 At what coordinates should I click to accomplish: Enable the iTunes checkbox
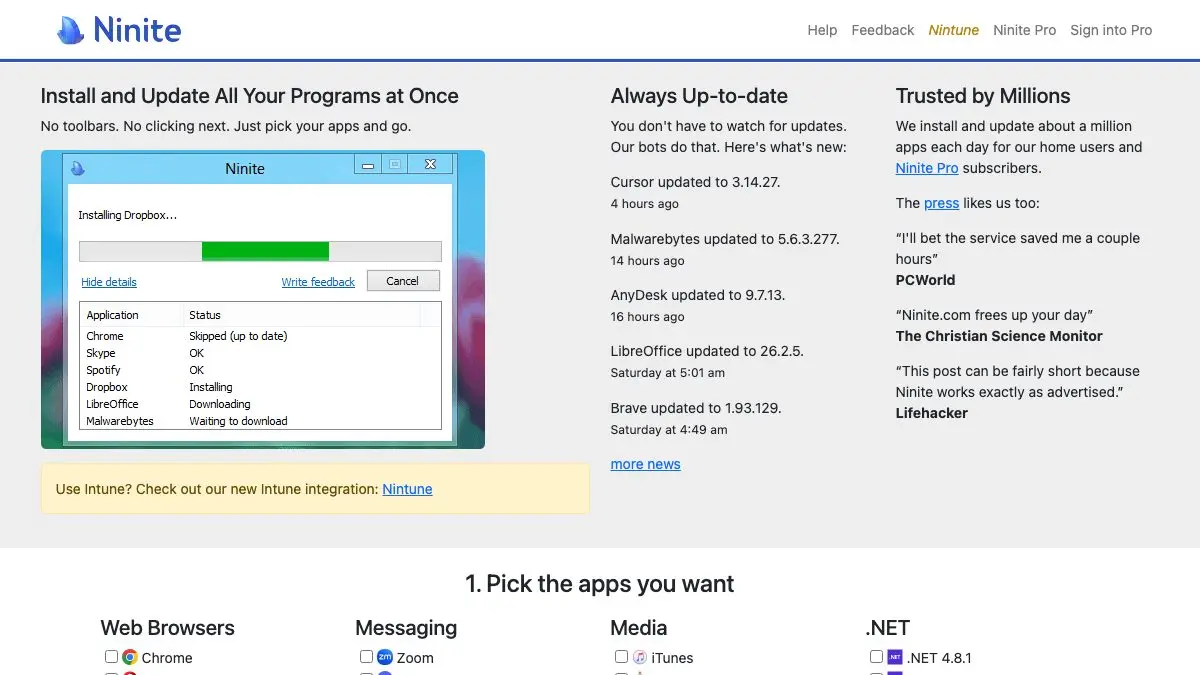(x=621, y=657)
